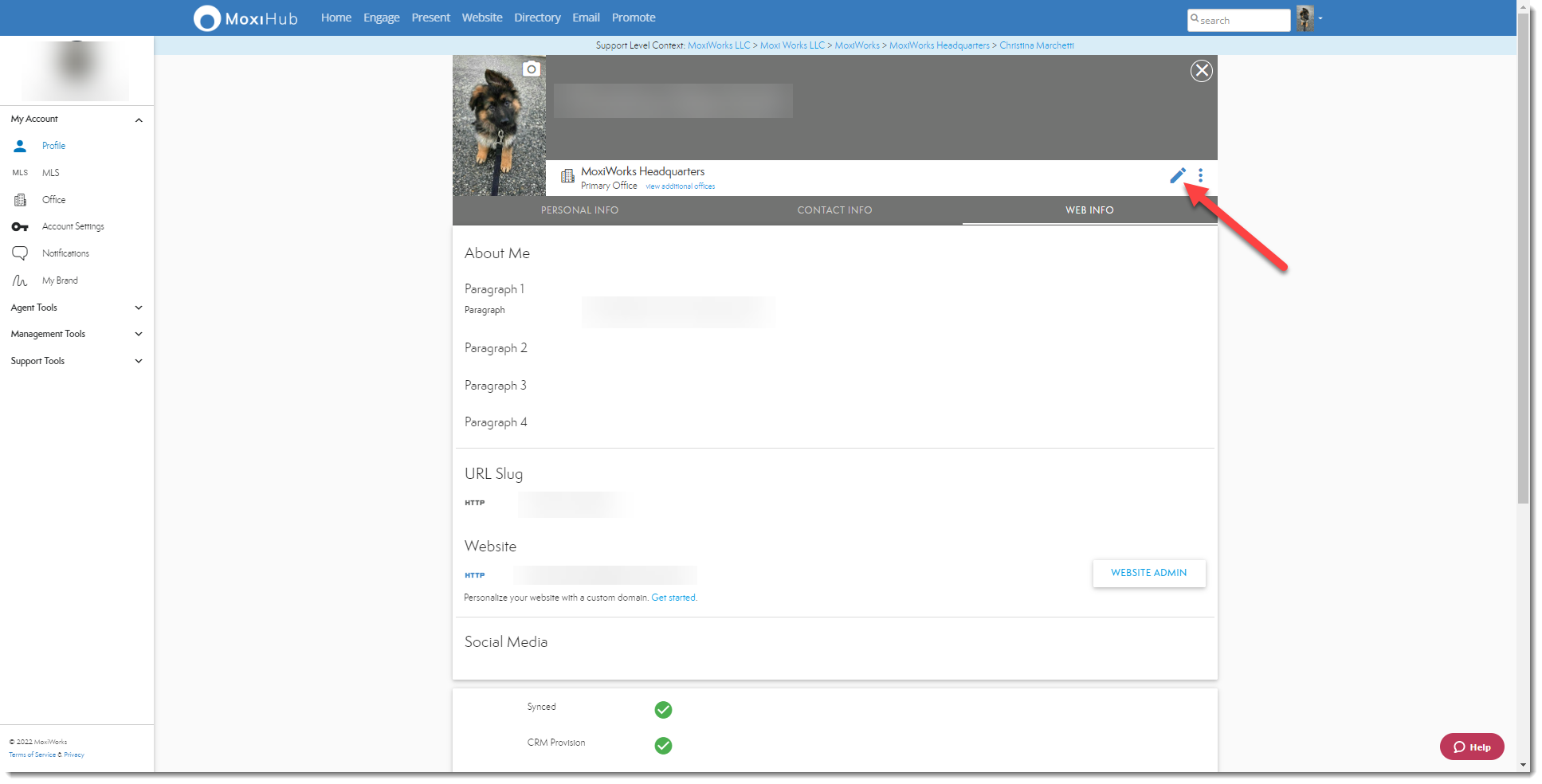Collapse the My Account section
The width and height of the screenshot is (1542, 784).
pos(139,120)
